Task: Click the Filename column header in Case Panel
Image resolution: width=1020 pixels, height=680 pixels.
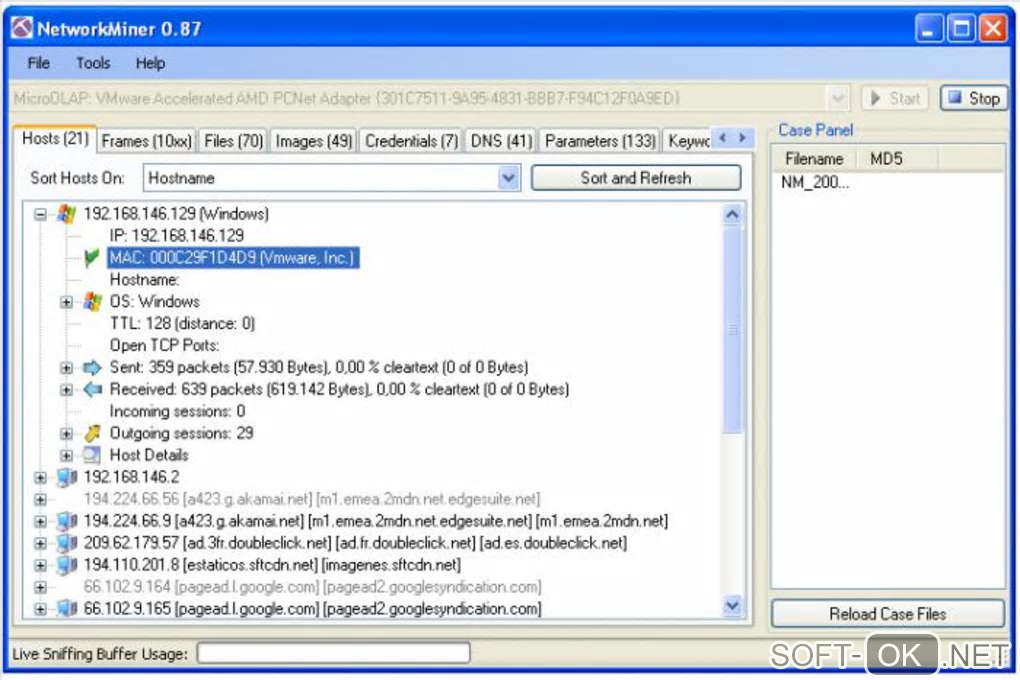Action: coord(814,159)
